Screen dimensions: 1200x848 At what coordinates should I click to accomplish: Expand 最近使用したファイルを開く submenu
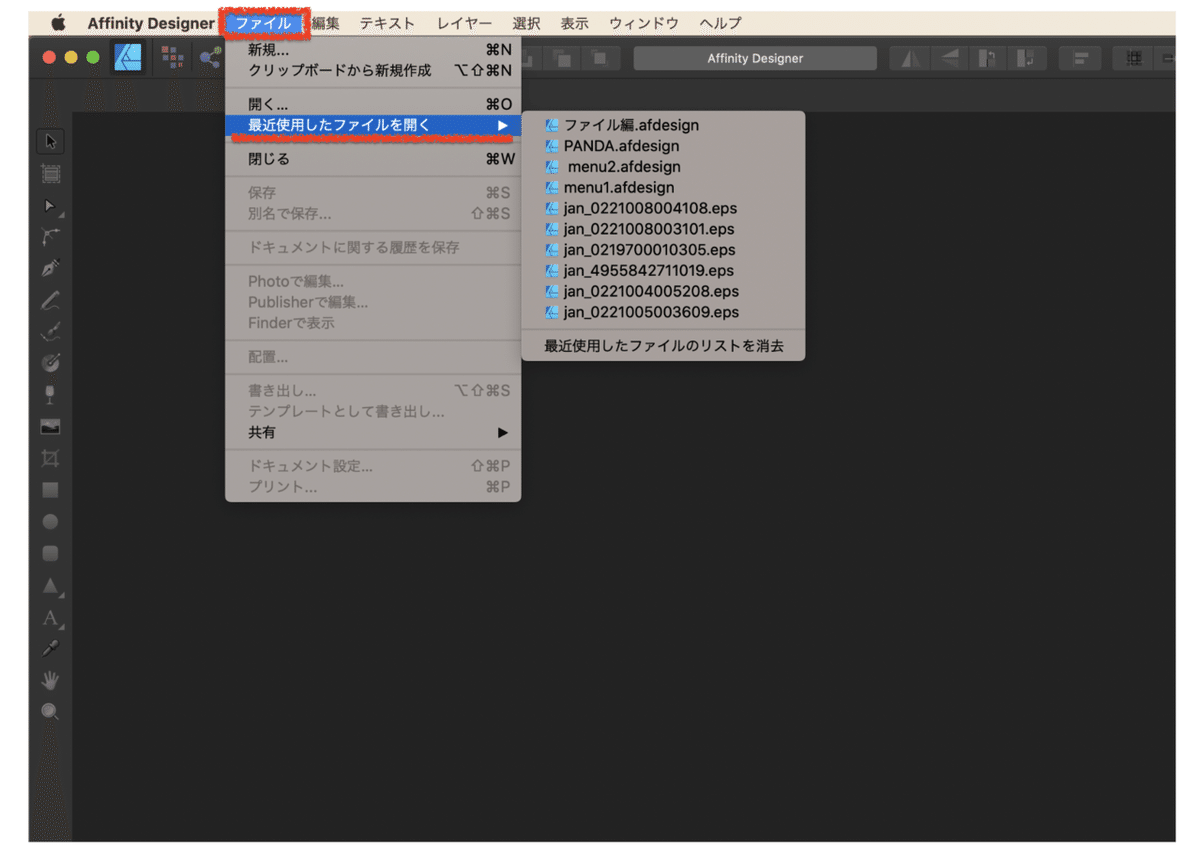coord(373,125)
